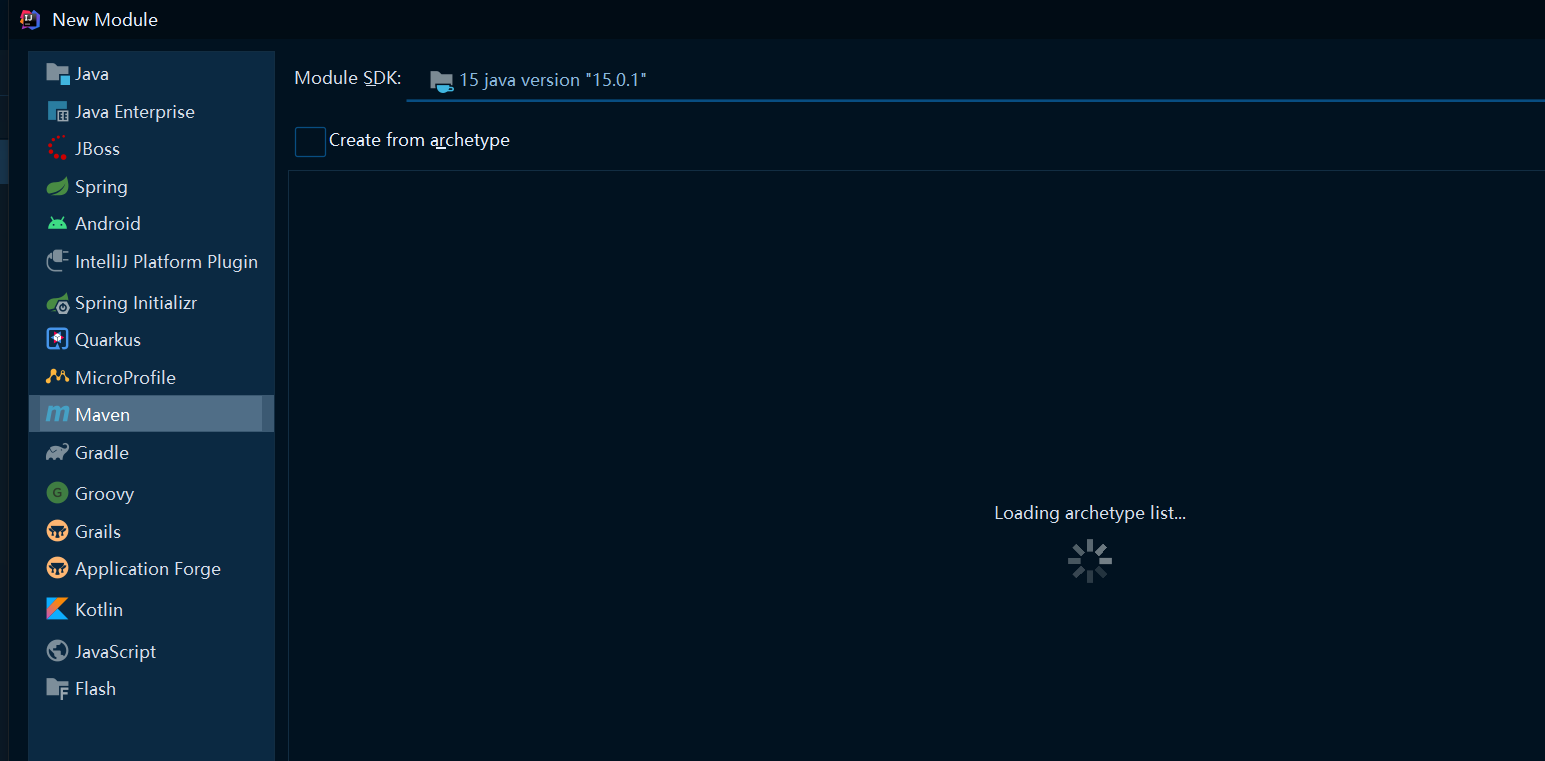Select Quarkus in the list
The width and height of the screenshot is (1545, 761).
point(152,339)
